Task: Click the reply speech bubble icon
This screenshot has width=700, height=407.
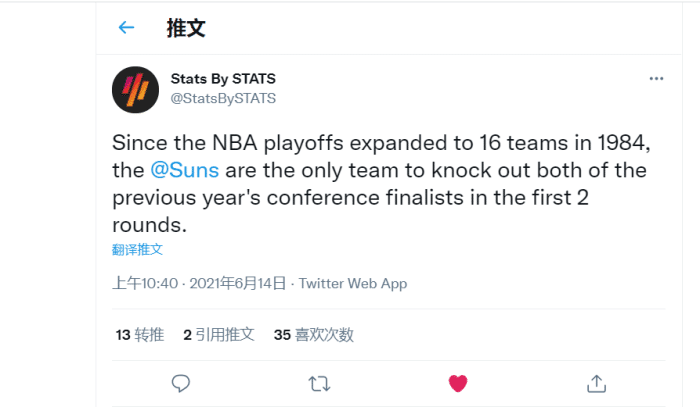Action: coord(181,383)
